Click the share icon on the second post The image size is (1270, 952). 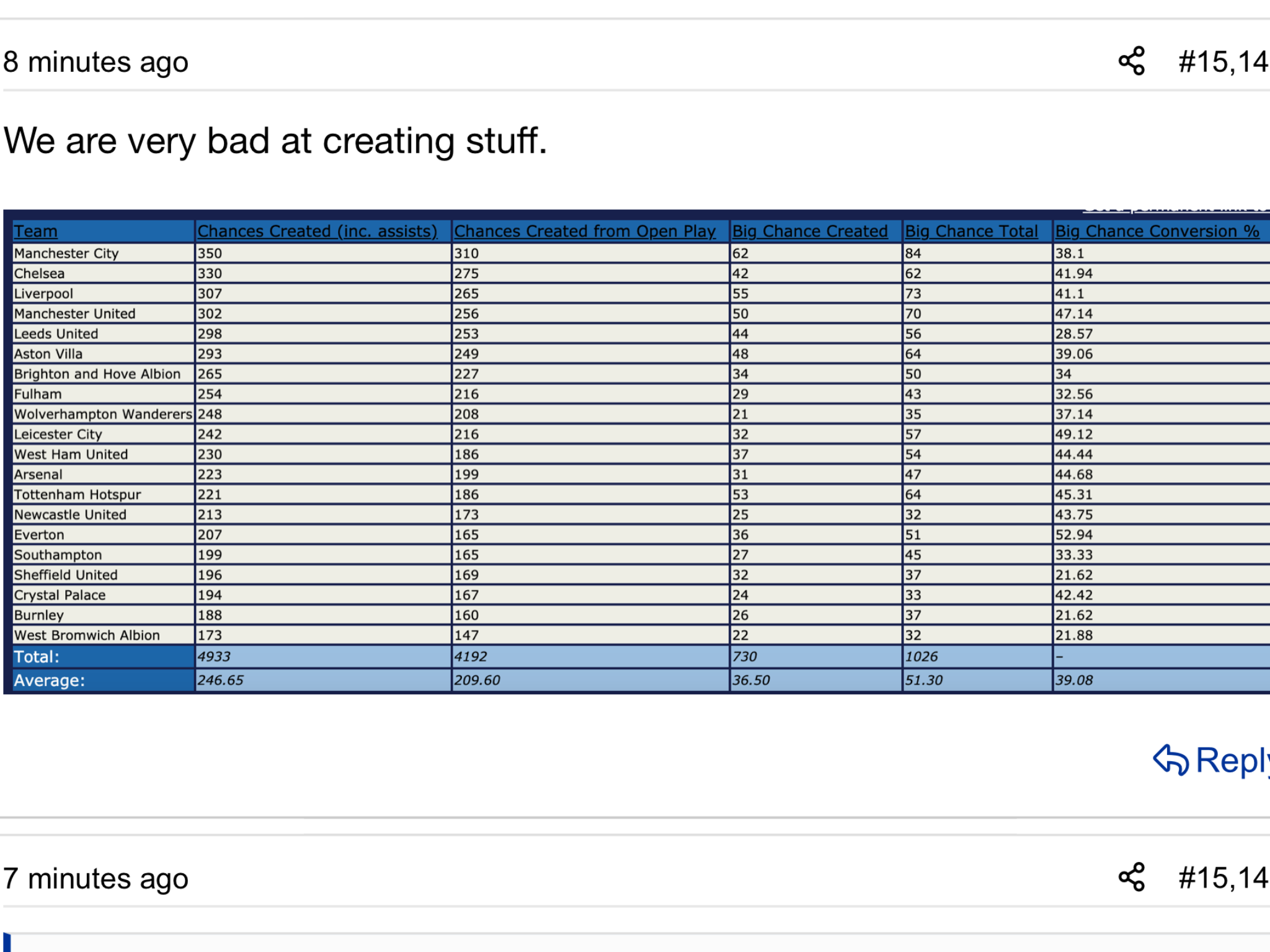[1132, 877]
